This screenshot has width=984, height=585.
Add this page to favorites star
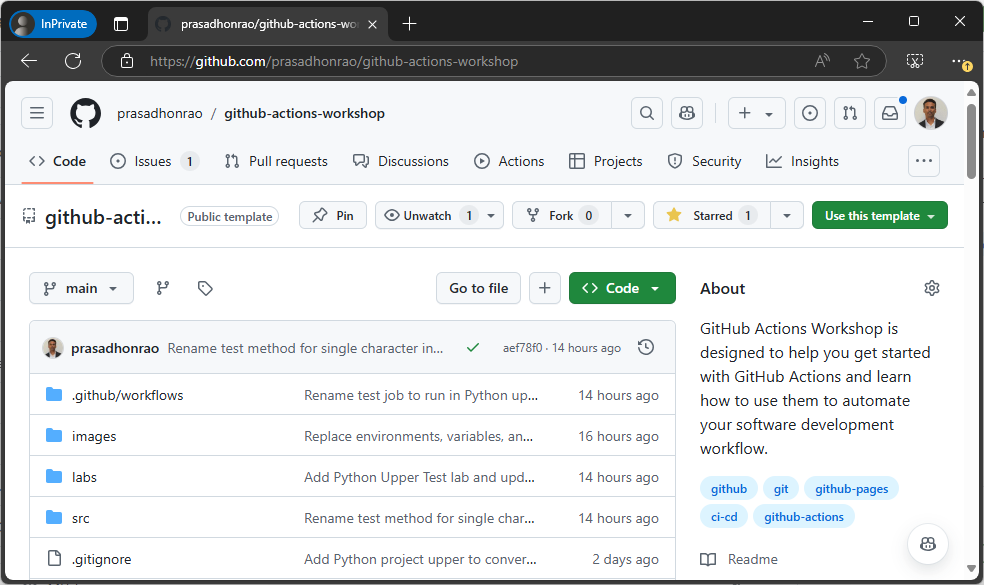click(x=862, y=61)
